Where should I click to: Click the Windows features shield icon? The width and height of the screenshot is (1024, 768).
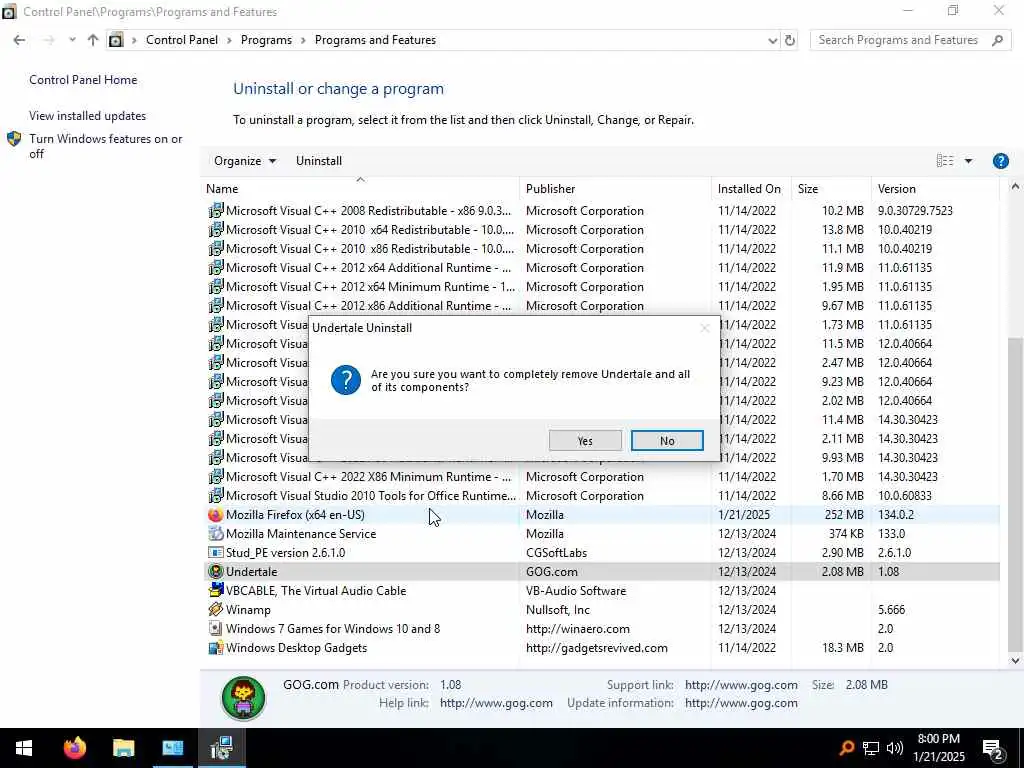(x=14, y=138)
